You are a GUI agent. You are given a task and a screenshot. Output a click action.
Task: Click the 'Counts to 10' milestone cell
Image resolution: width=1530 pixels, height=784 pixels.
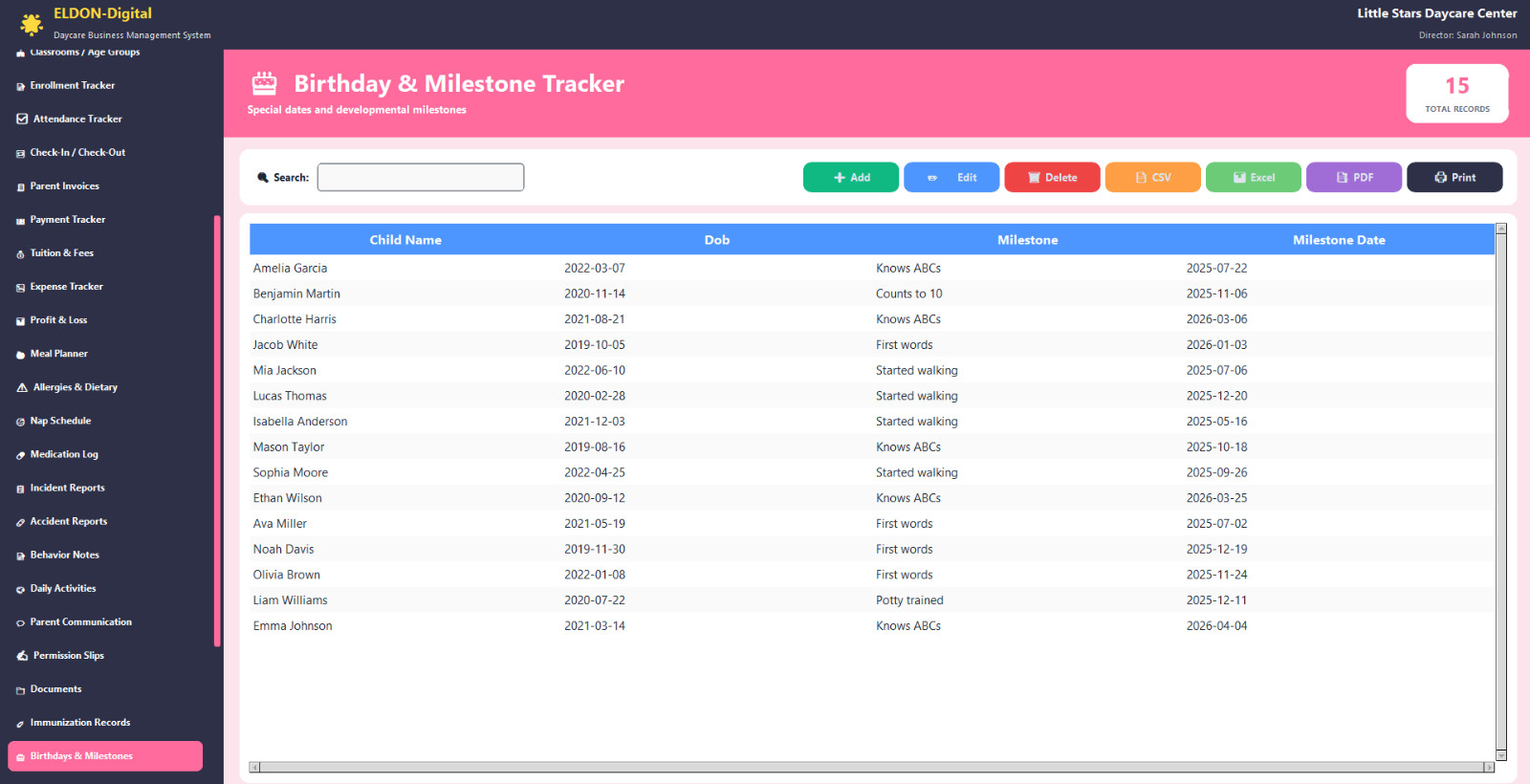pyautogui.click(x=909, y=294)
